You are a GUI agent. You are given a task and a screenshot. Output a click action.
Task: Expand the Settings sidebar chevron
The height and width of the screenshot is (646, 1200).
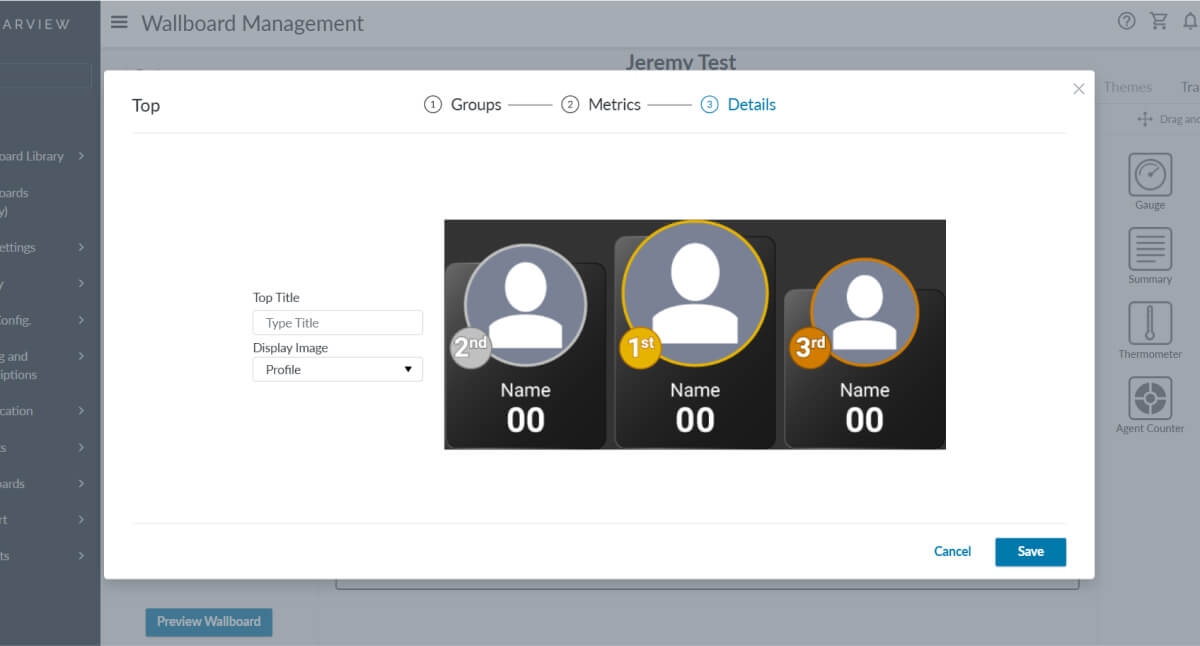point(81,247)
